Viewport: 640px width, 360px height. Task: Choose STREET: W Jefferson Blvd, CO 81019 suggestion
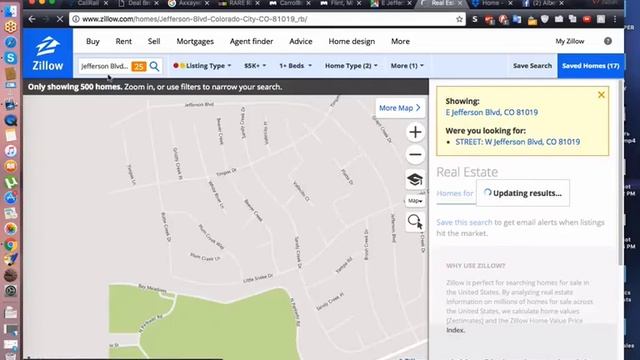518,142
